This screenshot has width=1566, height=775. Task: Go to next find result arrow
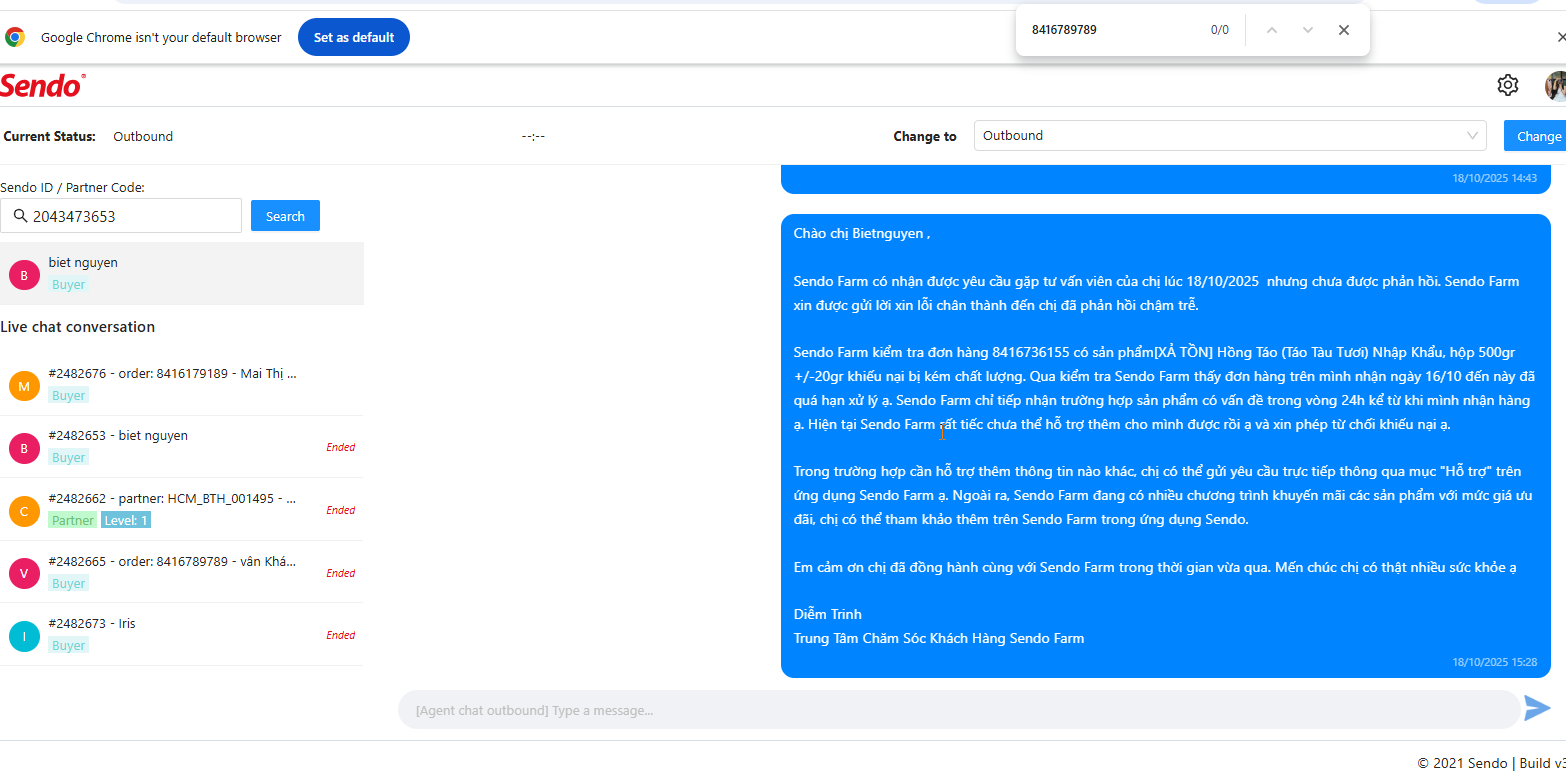point(1308,30)
